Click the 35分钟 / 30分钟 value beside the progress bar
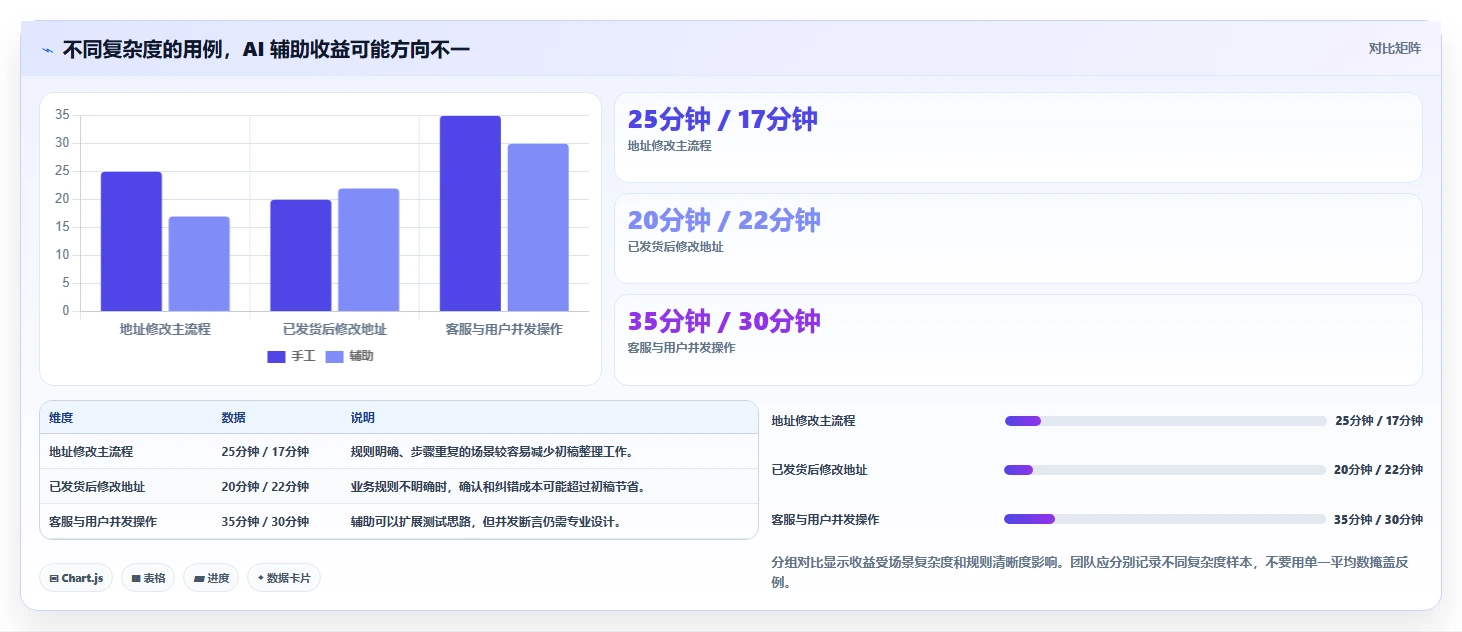 pos(1378,520)
